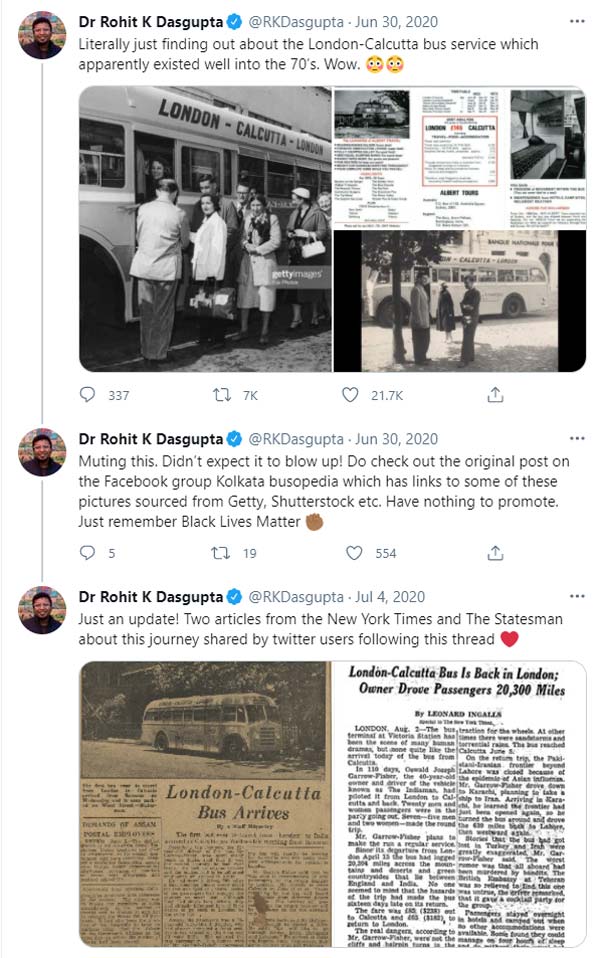600x958 pixels.
Task: Open the London-Calcutta Bus Arrives newspaper clipping
Action: 200,810
